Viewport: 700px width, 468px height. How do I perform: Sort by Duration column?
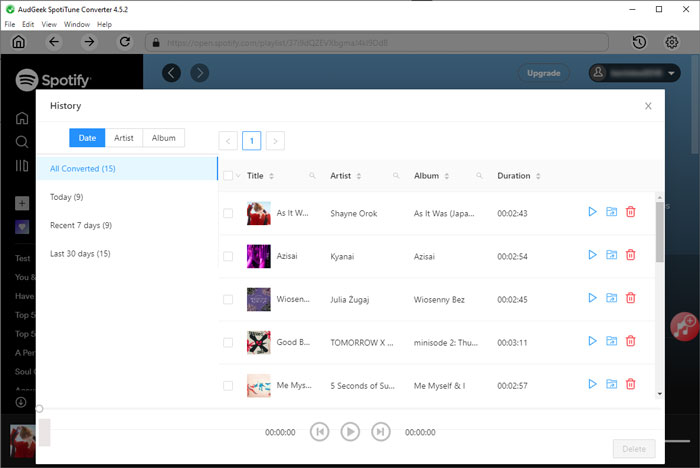click(x=538, y=176)
